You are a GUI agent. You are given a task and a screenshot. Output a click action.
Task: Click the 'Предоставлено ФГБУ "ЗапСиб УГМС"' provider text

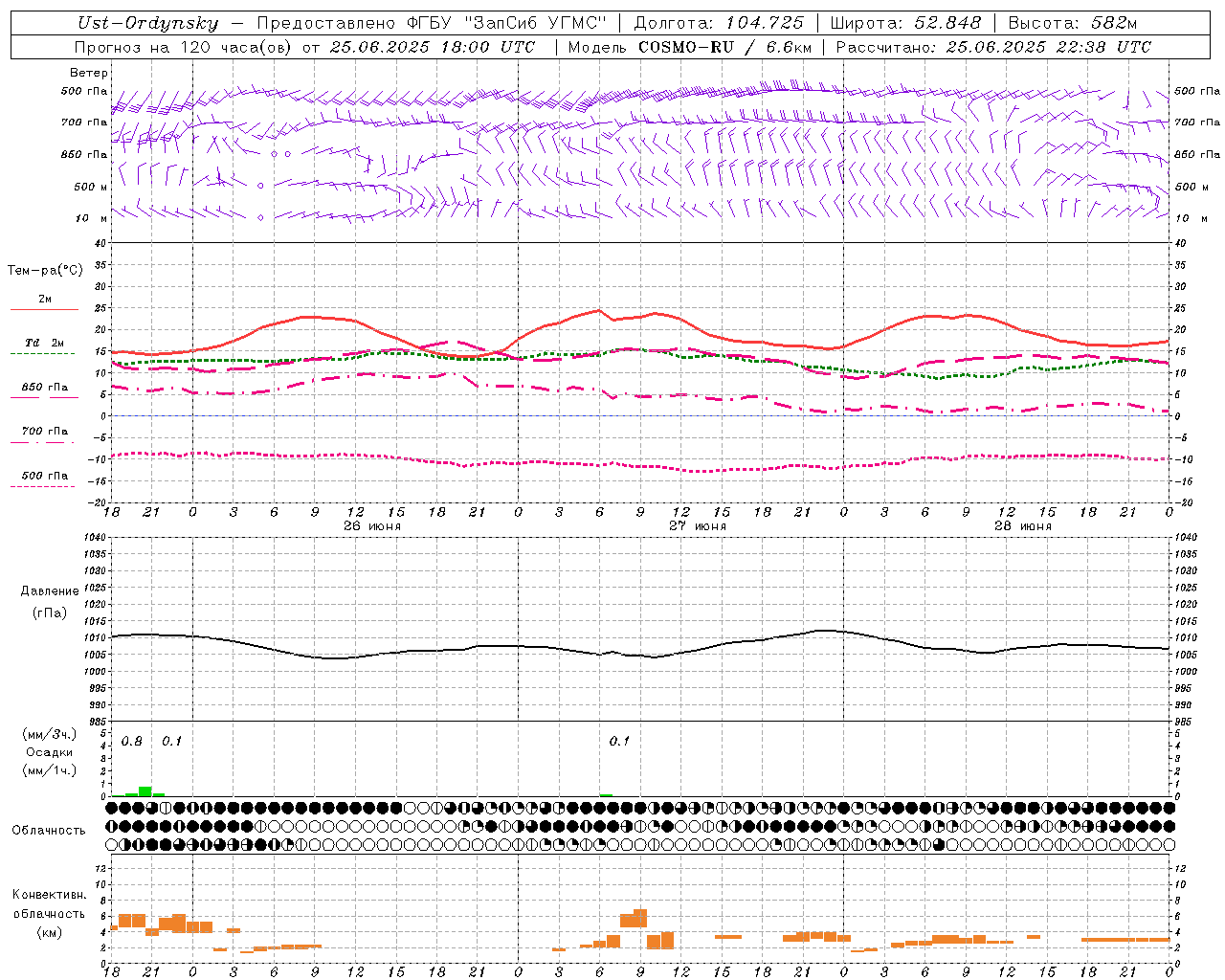click(432, 24)
